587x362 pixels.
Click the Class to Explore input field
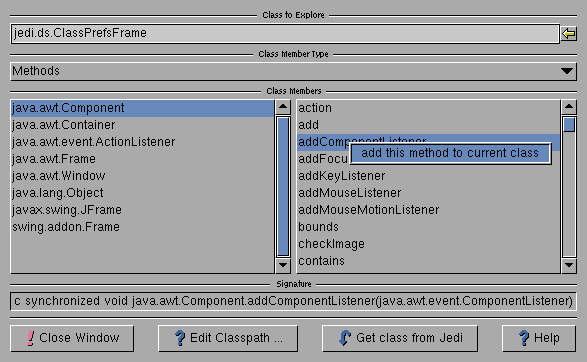tap(285, 34)
